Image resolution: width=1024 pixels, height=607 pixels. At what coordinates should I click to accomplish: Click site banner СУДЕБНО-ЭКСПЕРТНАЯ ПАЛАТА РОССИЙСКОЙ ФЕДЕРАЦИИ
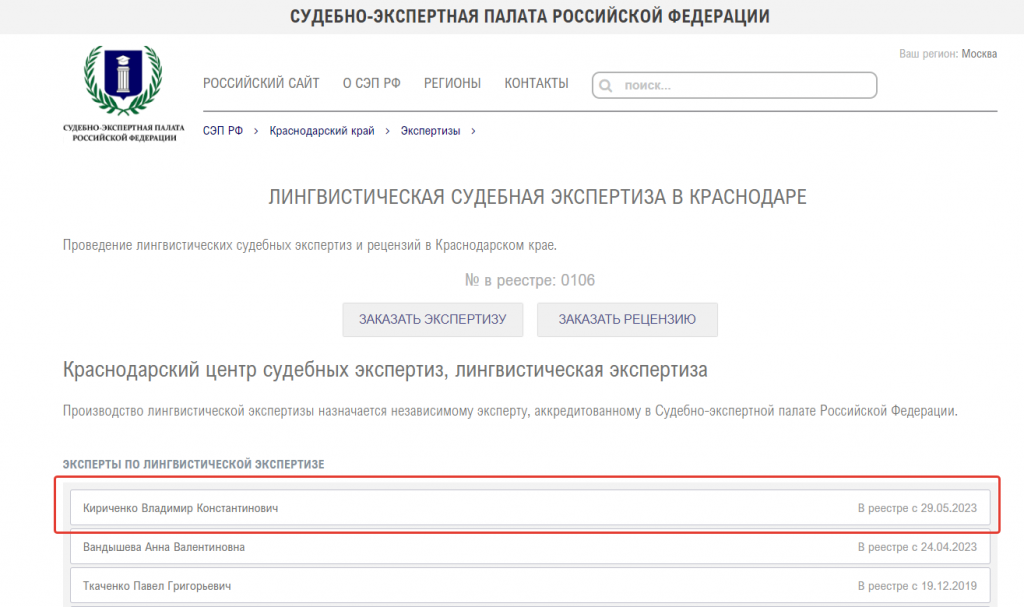530,16
